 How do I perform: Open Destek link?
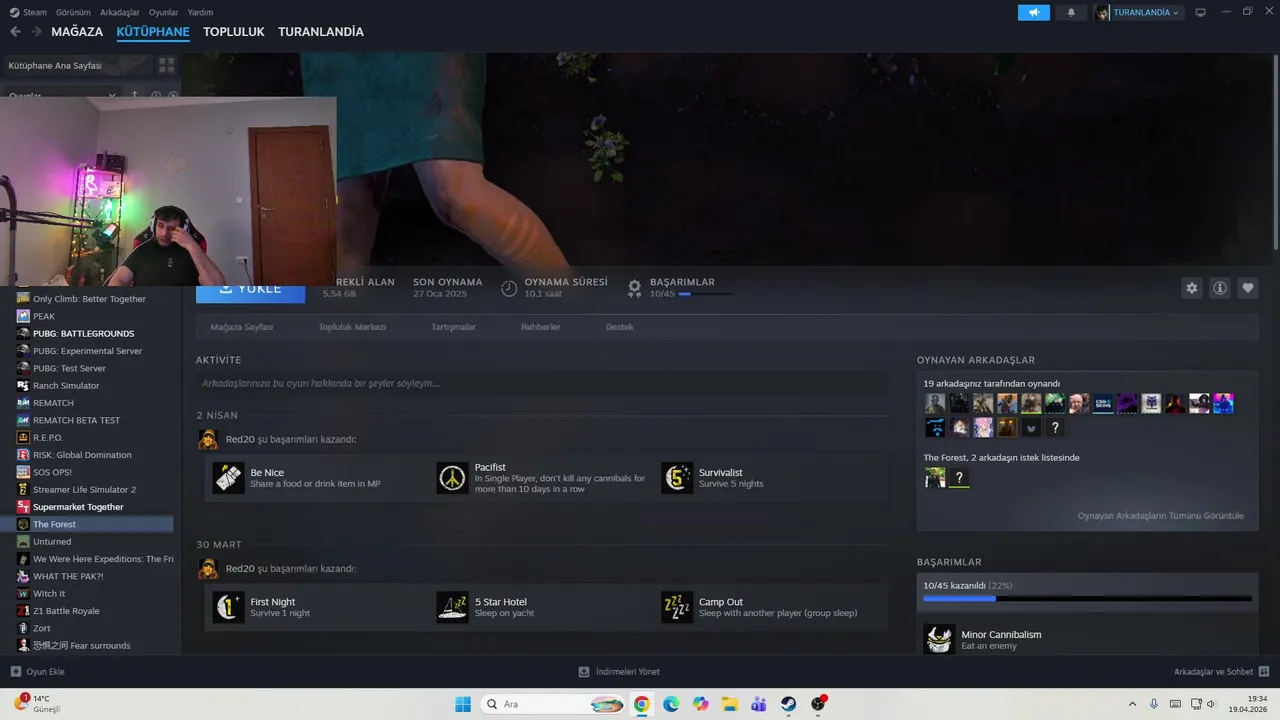[620, 327]
